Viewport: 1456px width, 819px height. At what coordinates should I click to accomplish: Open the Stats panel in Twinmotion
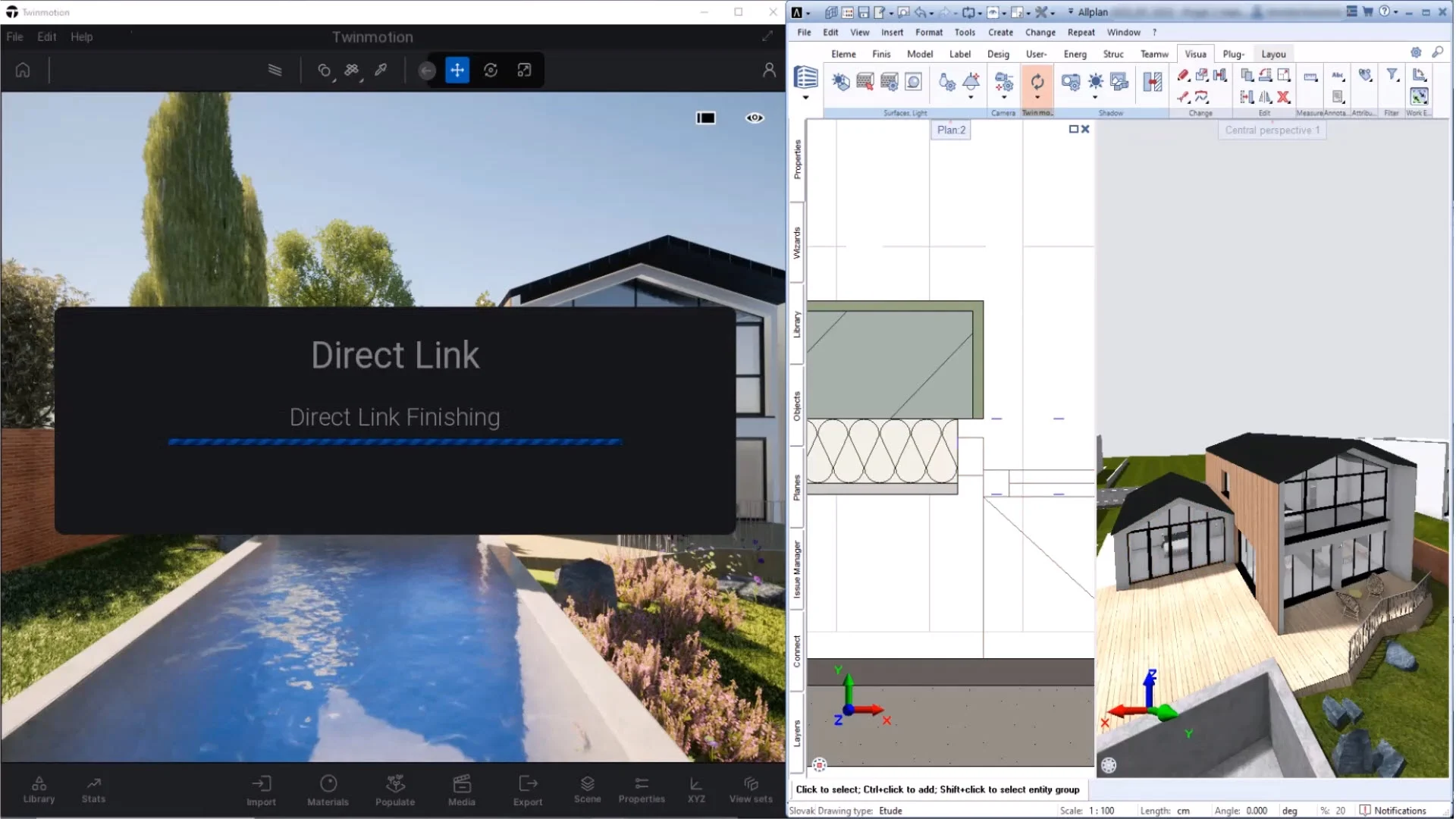tap(93, 789)
